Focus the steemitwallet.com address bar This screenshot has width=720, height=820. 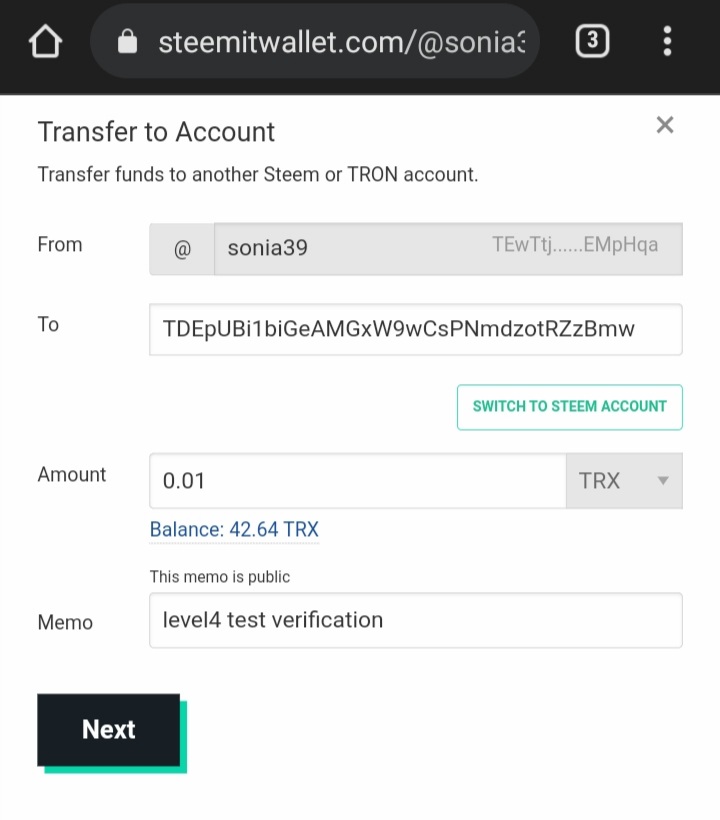tap(340, 42)
